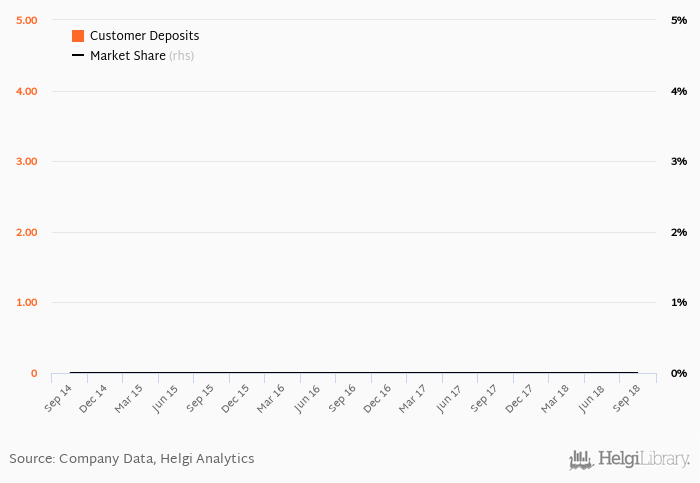Click the black Market Share line marker

pos(78,55)
